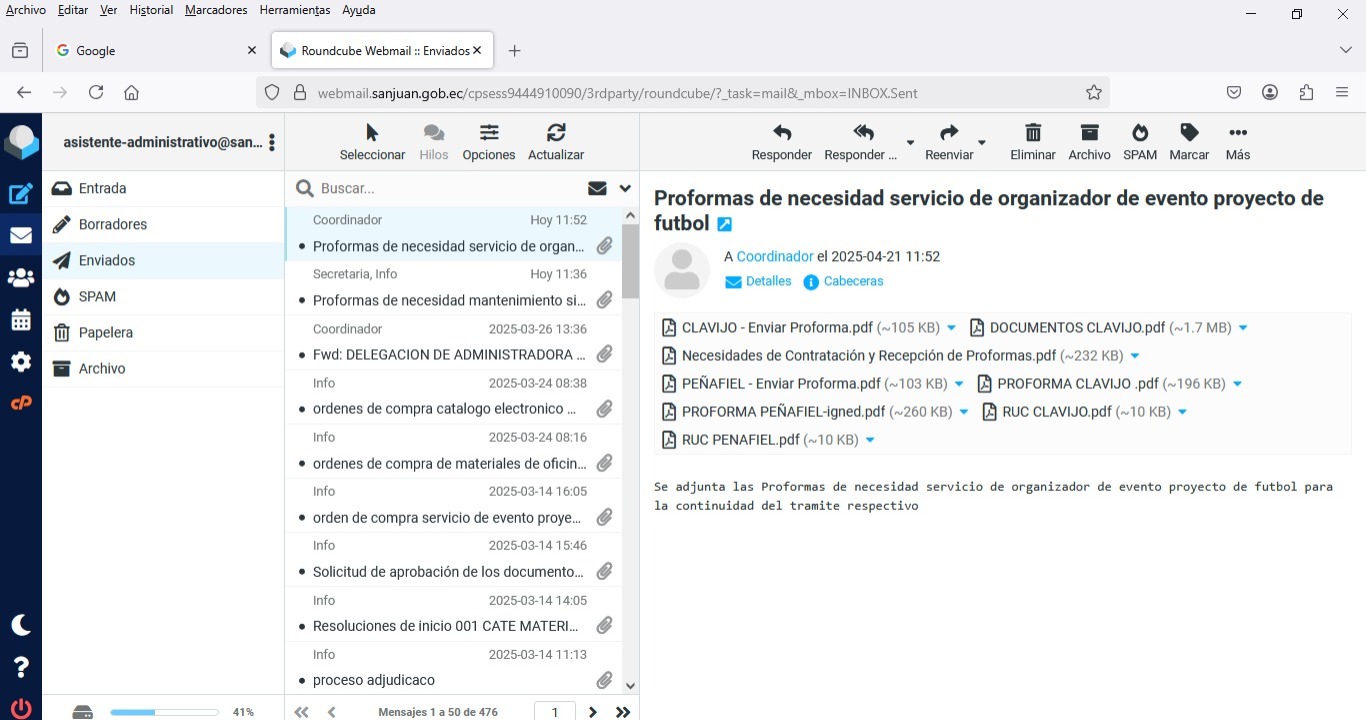Screen dimensions: 1366x720
Task: Open the envelope mail filter in search bar
Action: click(x=597, y=188)
